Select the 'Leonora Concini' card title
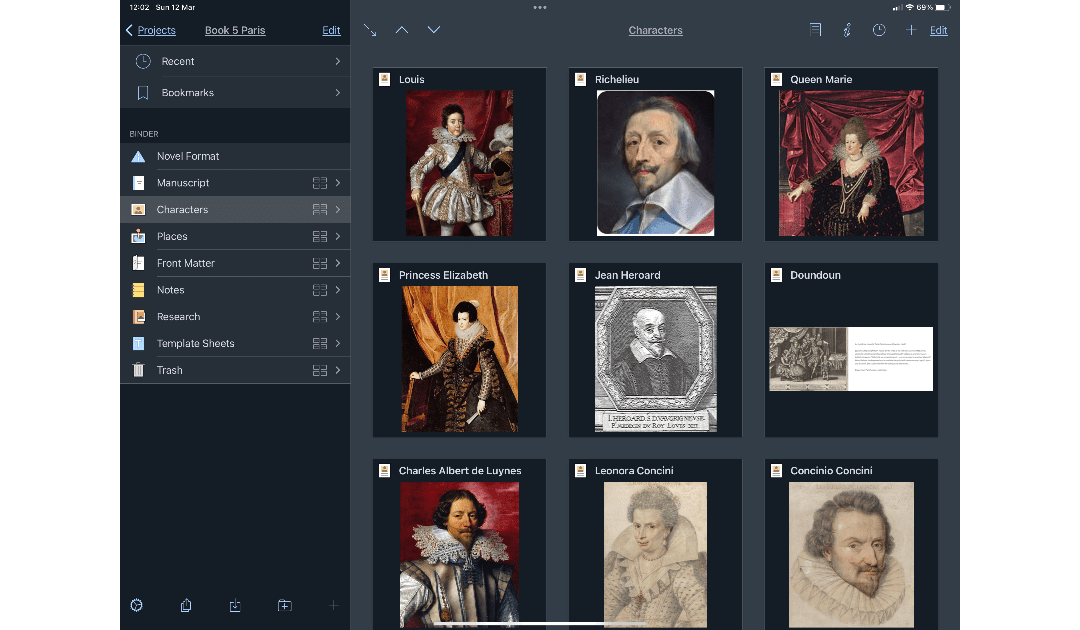Viewport: 1080px width, 630px height. pyautogui.click(x=634, y=471)
